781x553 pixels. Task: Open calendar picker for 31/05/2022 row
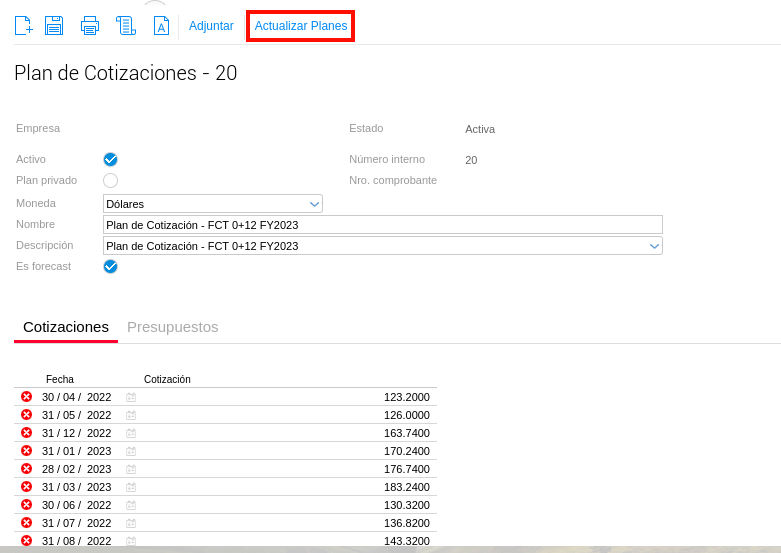[131, 415]
